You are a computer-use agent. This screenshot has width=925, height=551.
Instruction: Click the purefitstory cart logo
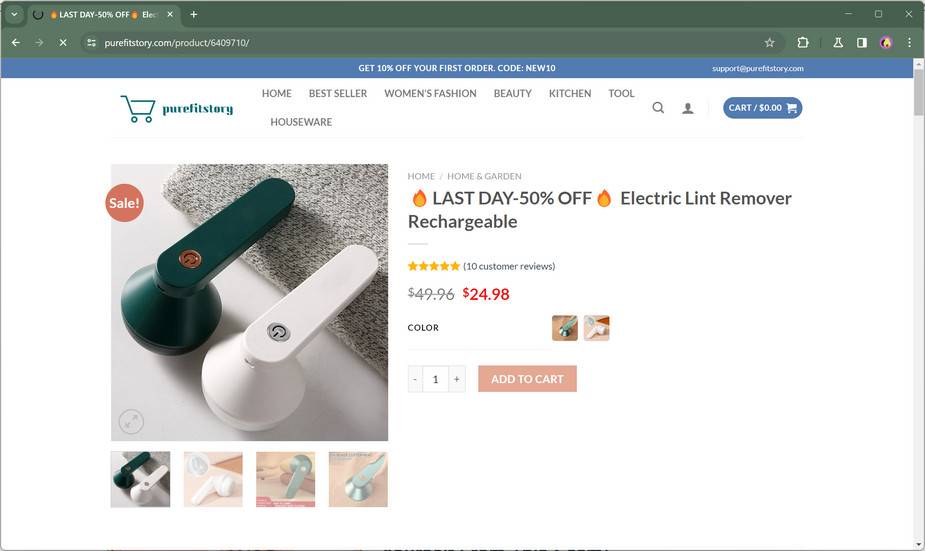point(177,108)
